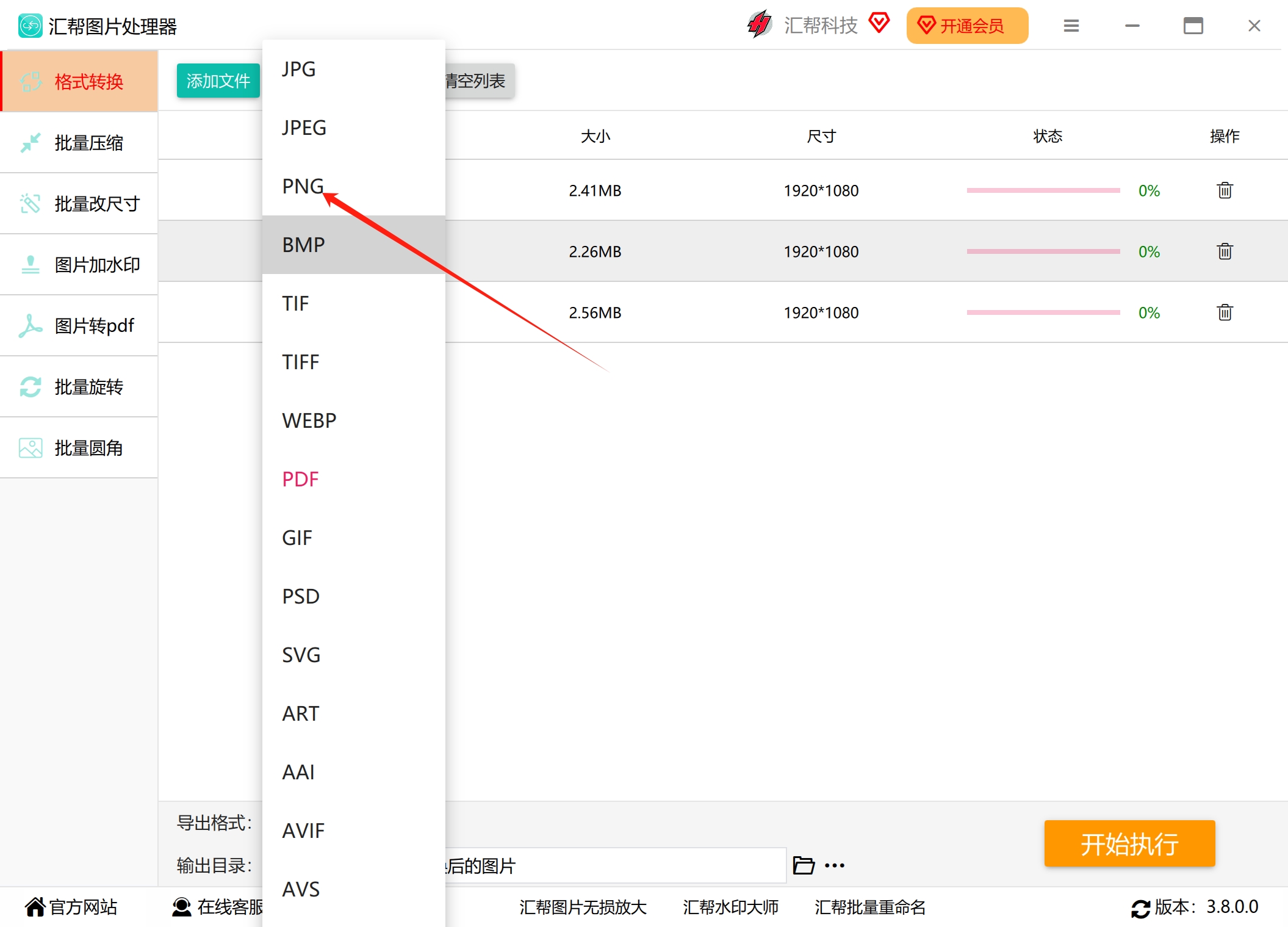The image size is (1288, 927).
Task: Delete the 2.26MB file row
Action: coord(1225,251)
